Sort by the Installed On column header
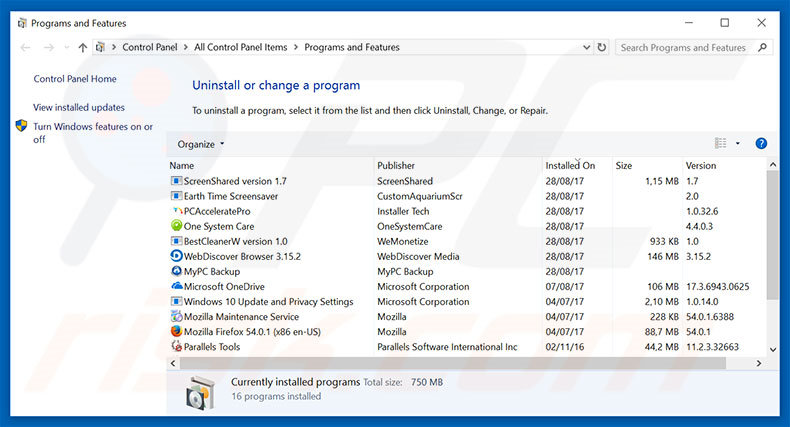This screenshot has width=790, height=427. [x=570, y=165]
